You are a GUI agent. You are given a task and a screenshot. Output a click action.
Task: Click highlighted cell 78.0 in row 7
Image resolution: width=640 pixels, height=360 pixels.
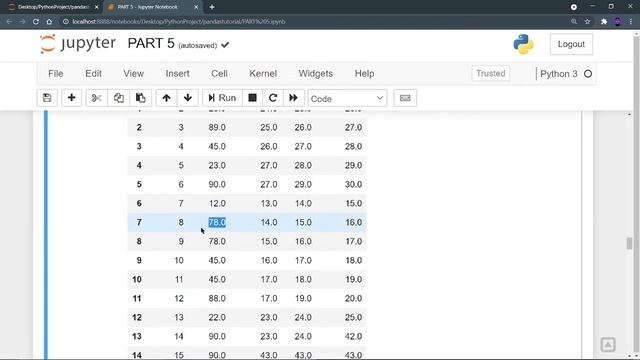pyautogui.click(x=217, y=222)
